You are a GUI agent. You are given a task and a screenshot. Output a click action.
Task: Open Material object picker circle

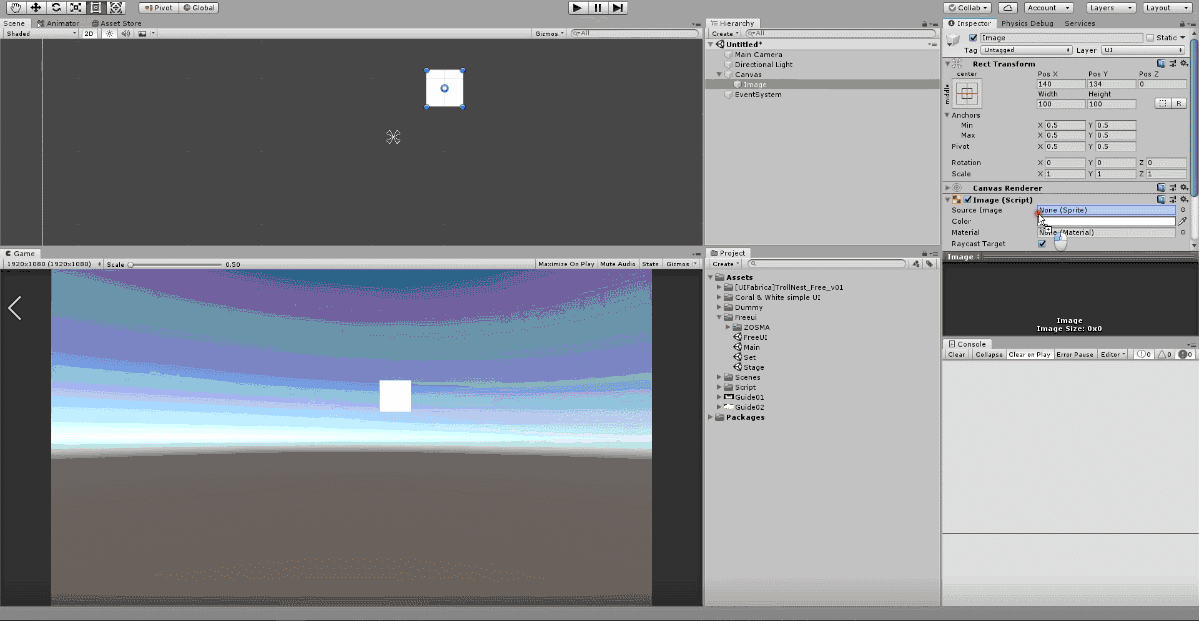pyautogui.click(x=1183, y=232)
